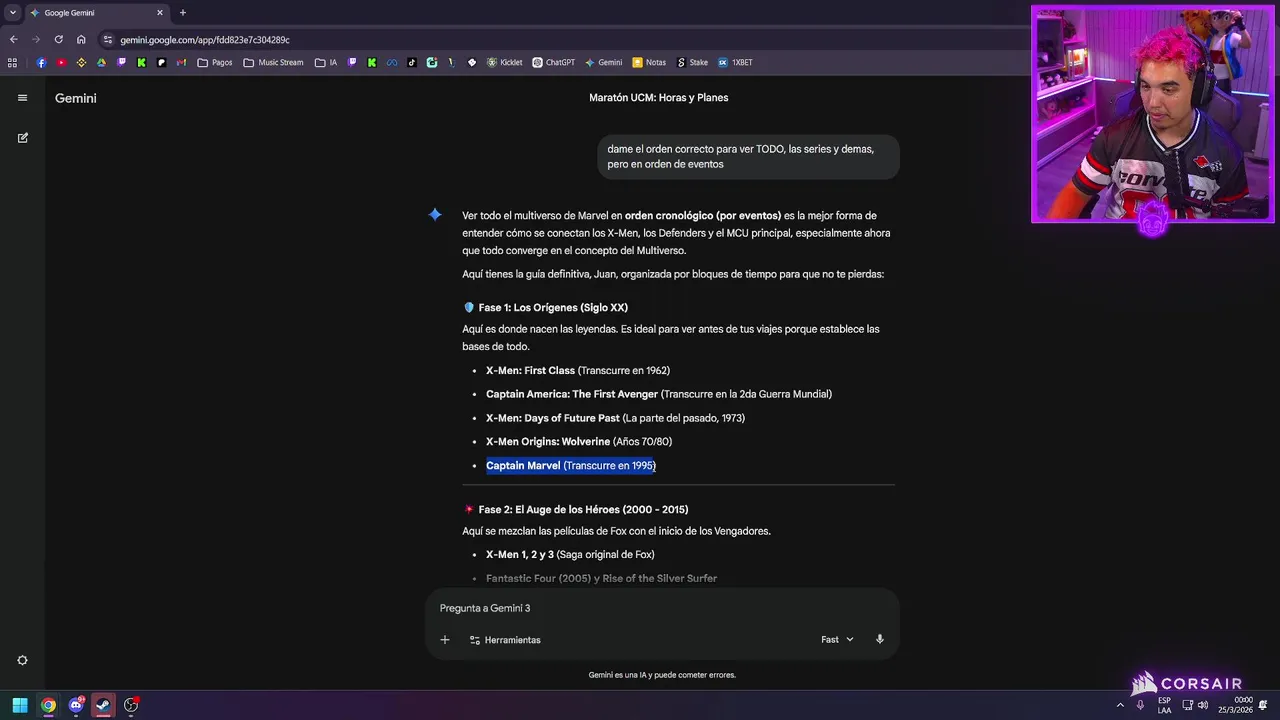Click the plus attach button in prompt box
1280x720 pixels.
[445, 640]
